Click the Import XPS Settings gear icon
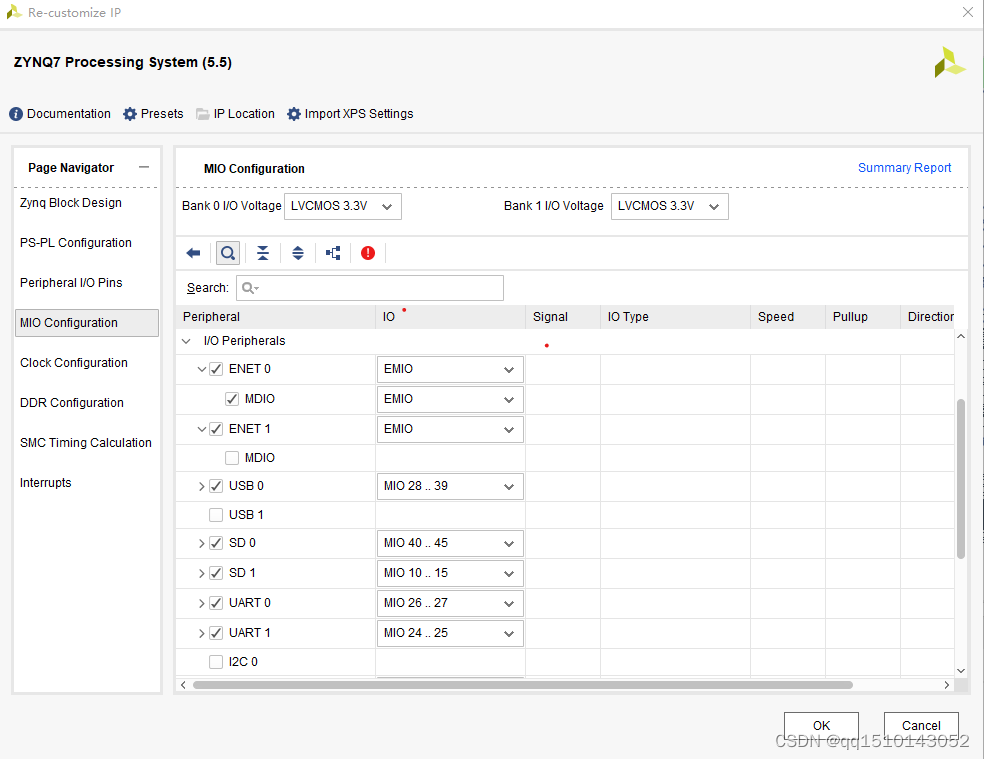The image size is (984, 759). point(294,114)
